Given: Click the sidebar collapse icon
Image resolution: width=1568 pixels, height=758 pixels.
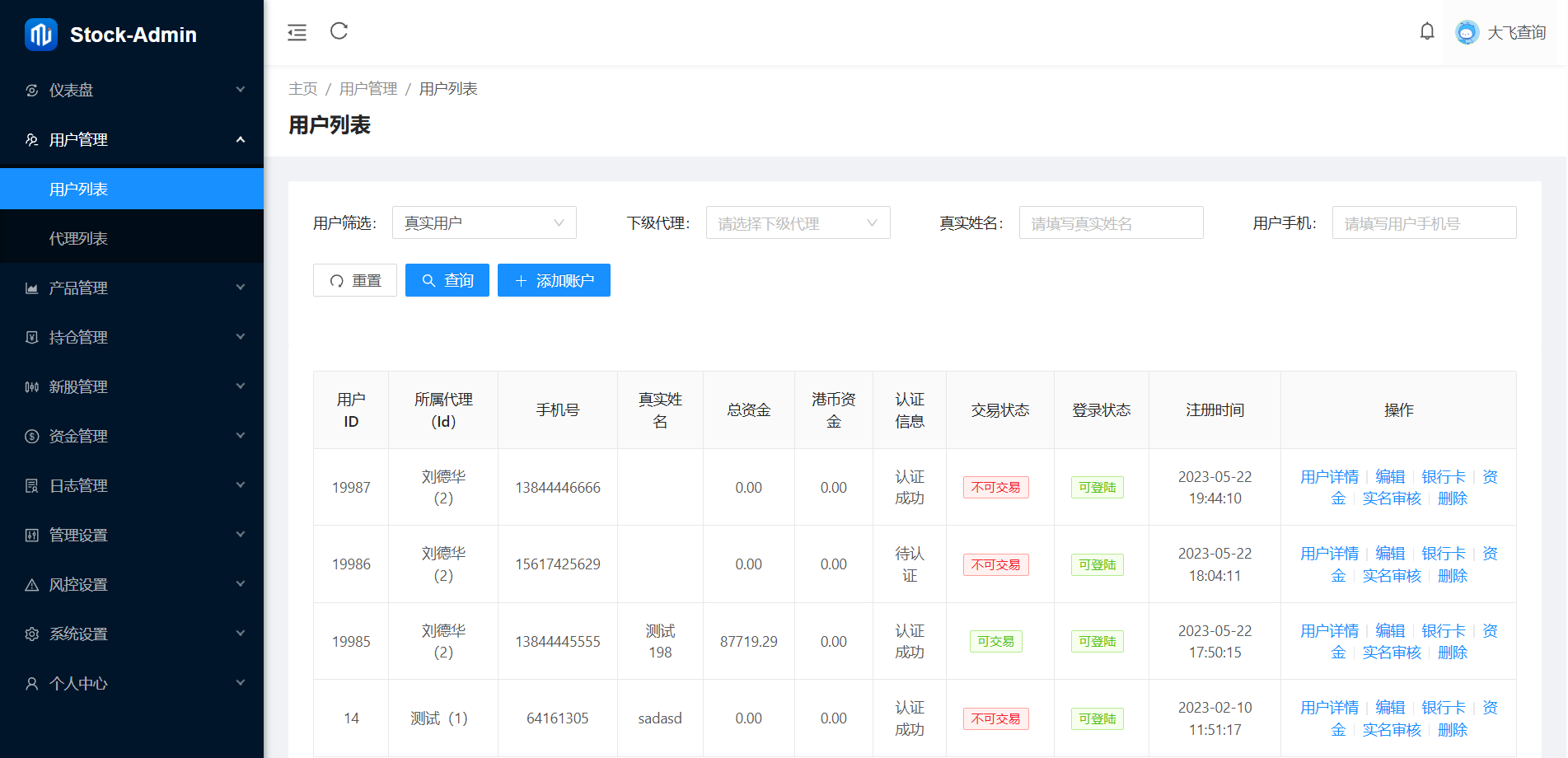Looking at the screenshot, I should [x=297, y=32].
